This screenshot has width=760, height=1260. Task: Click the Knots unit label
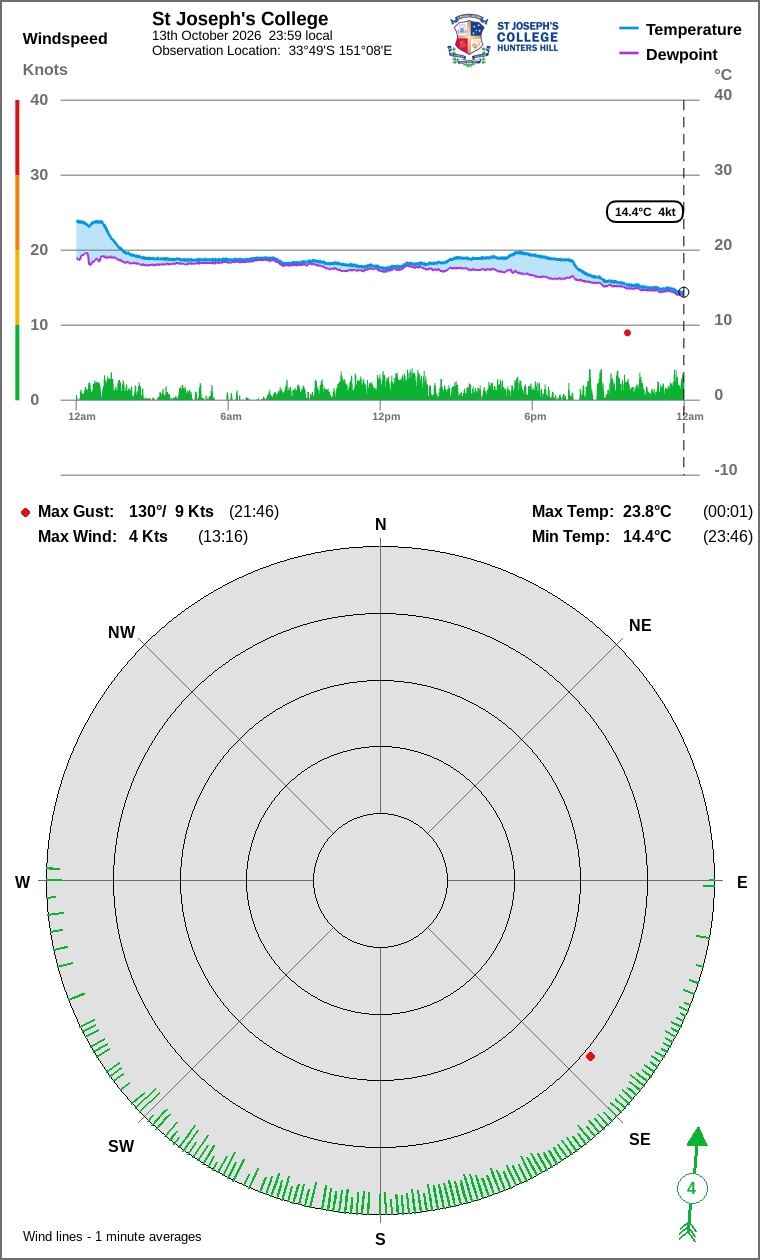45,69
